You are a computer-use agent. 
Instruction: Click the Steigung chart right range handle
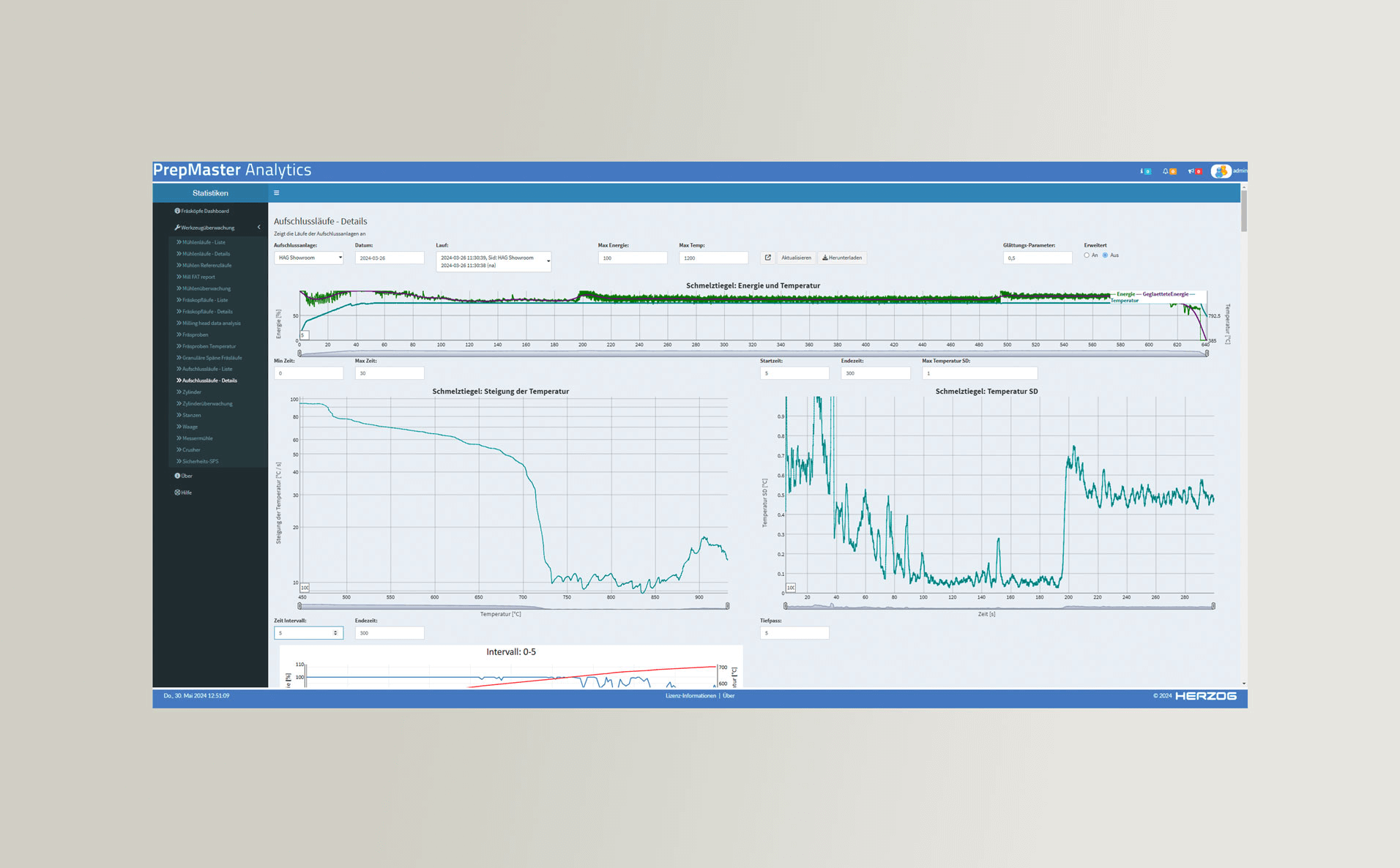click(727, 606)
